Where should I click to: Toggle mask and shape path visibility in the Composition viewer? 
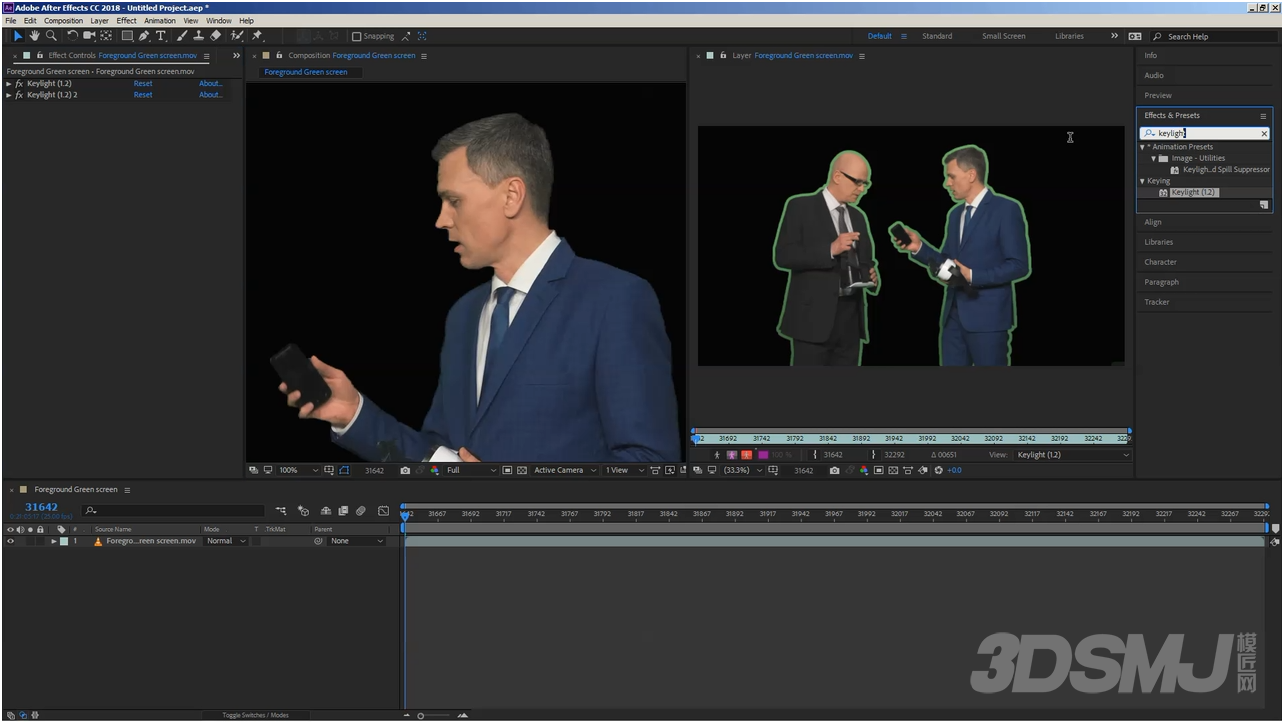344,470
